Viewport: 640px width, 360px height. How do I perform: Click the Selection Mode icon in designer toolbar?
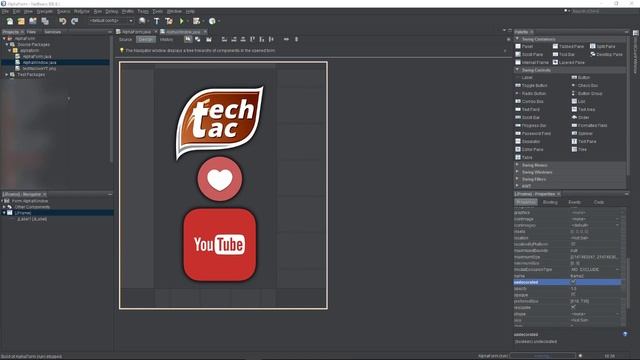[188, 39]
